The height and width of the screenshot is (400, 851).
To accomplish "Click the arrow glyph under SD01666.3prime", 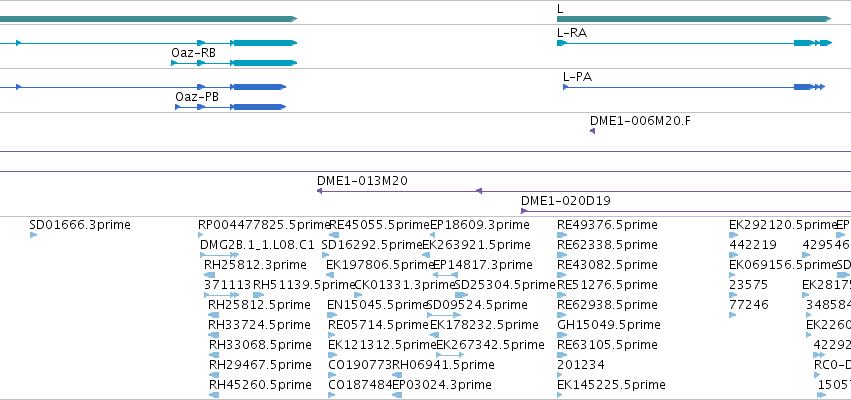I will pyautogui.click(x=34, y=235).
